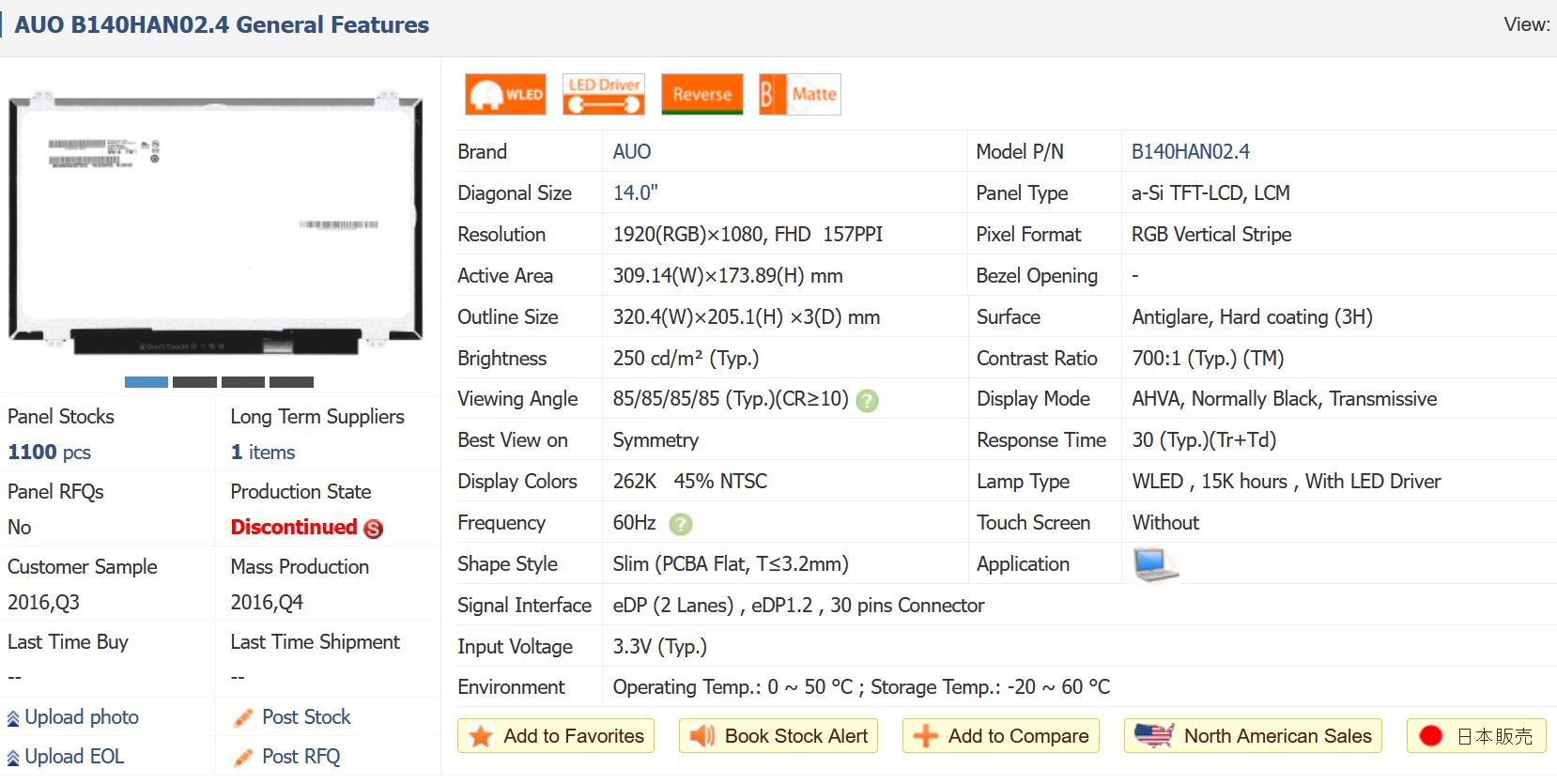Book a Stock Alert for this panel
This screenshot has width=1557, height=784.
pyautogui.click(x=778, y=736)
